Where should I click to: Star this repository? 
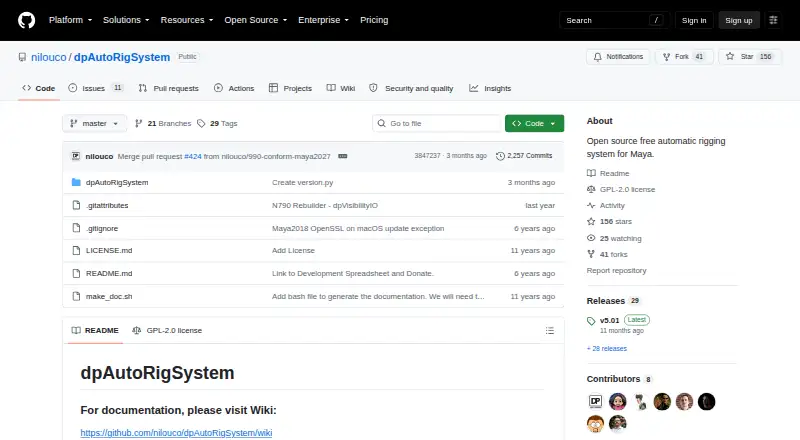point(749,57)
